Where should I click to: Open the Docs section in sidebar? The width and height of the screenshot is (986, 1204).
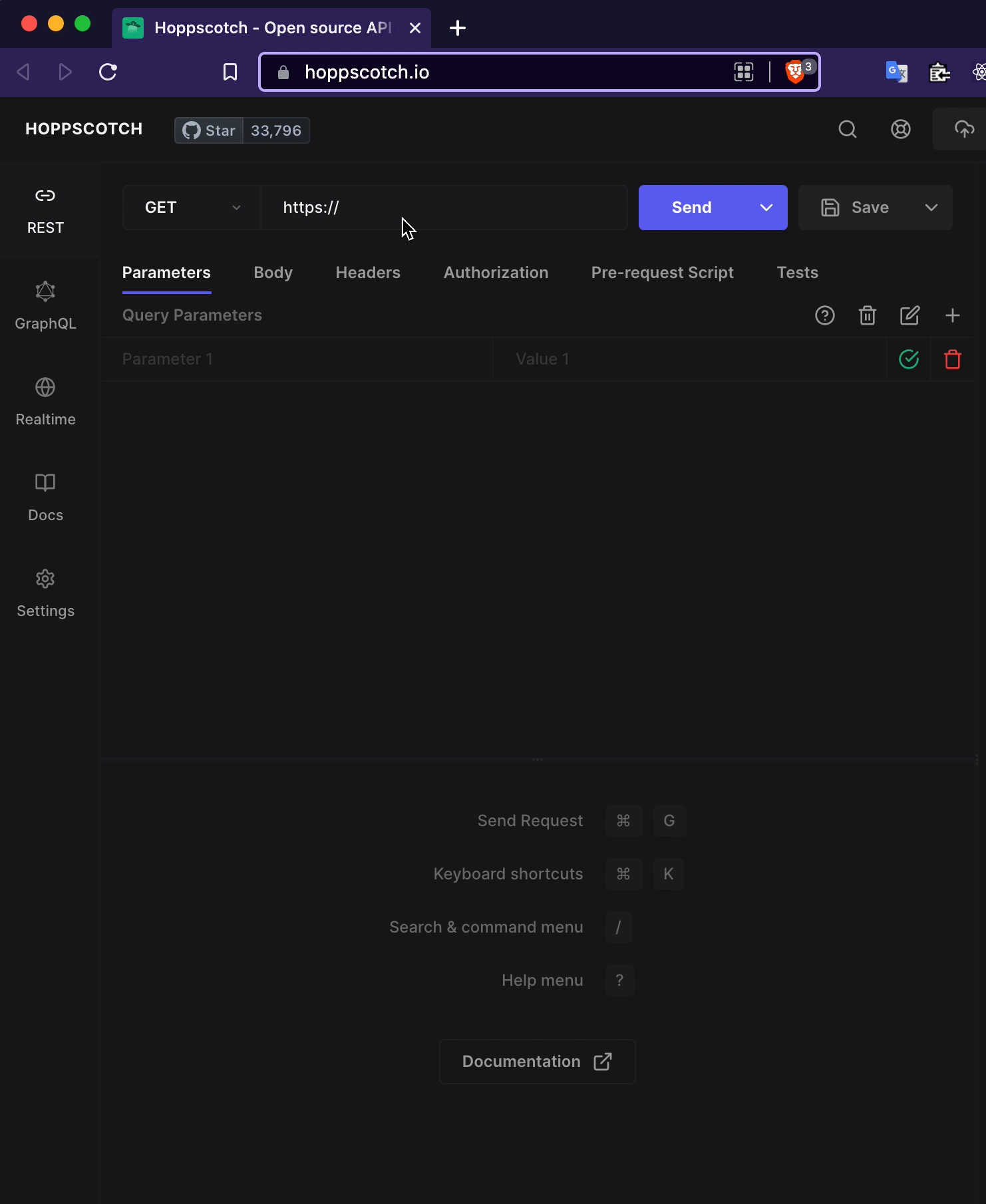[45, 499]
